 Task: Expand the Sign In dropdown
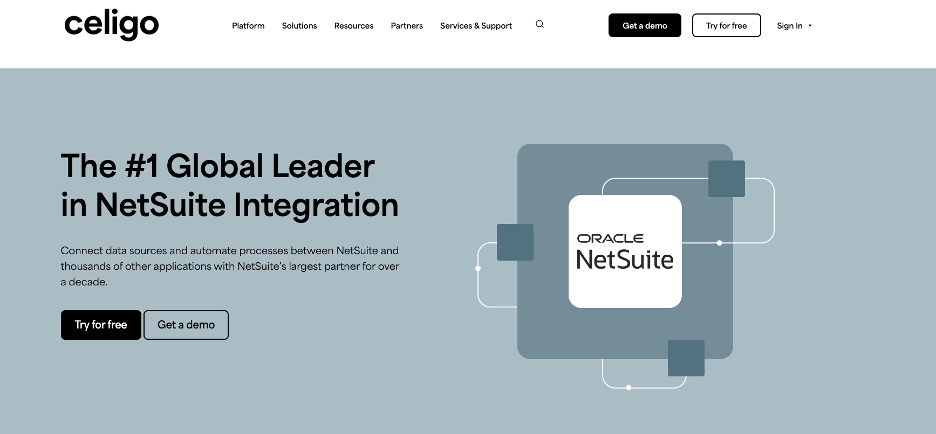[794, 26]
